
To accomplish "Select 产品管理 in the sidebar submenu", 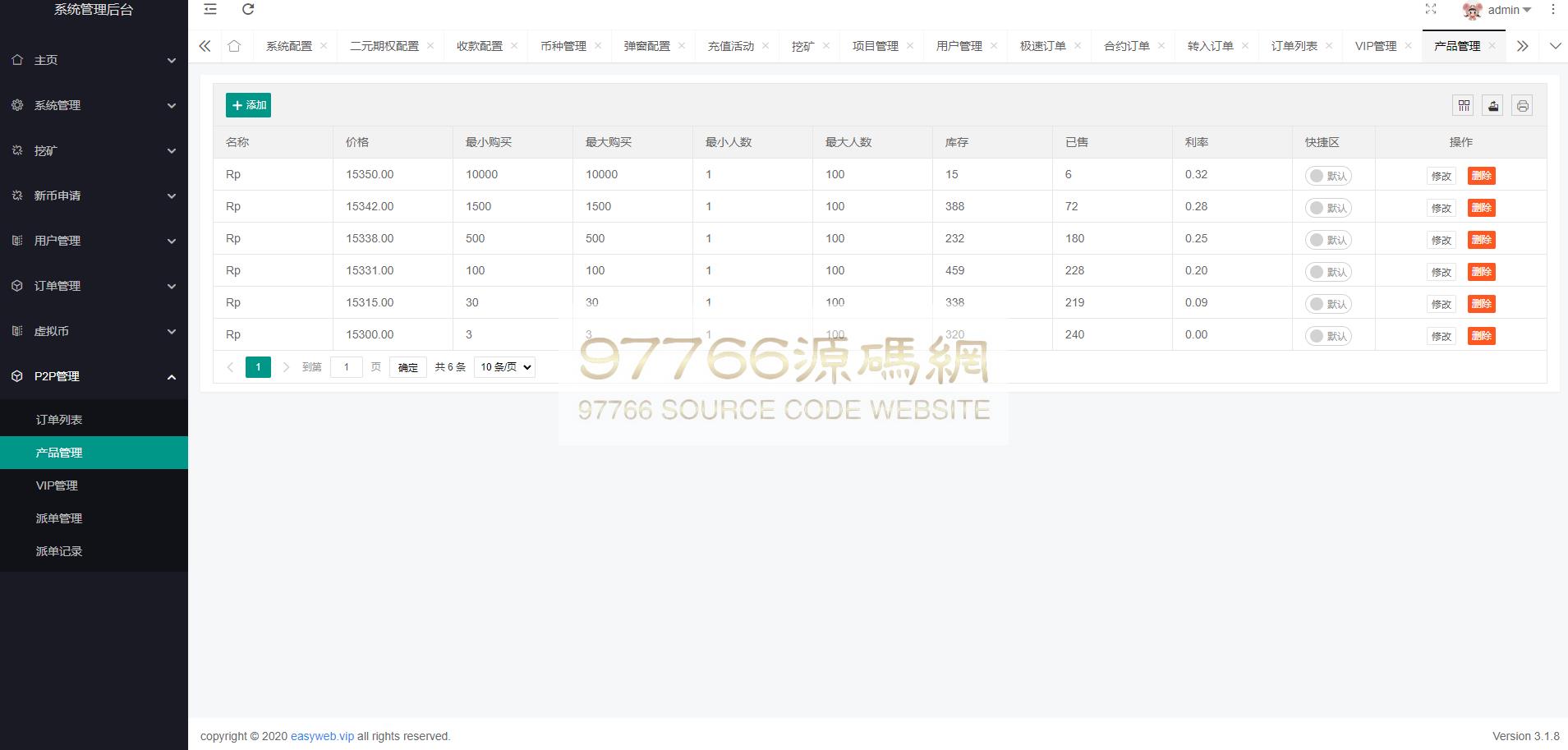I will click(x=94, y=453).
